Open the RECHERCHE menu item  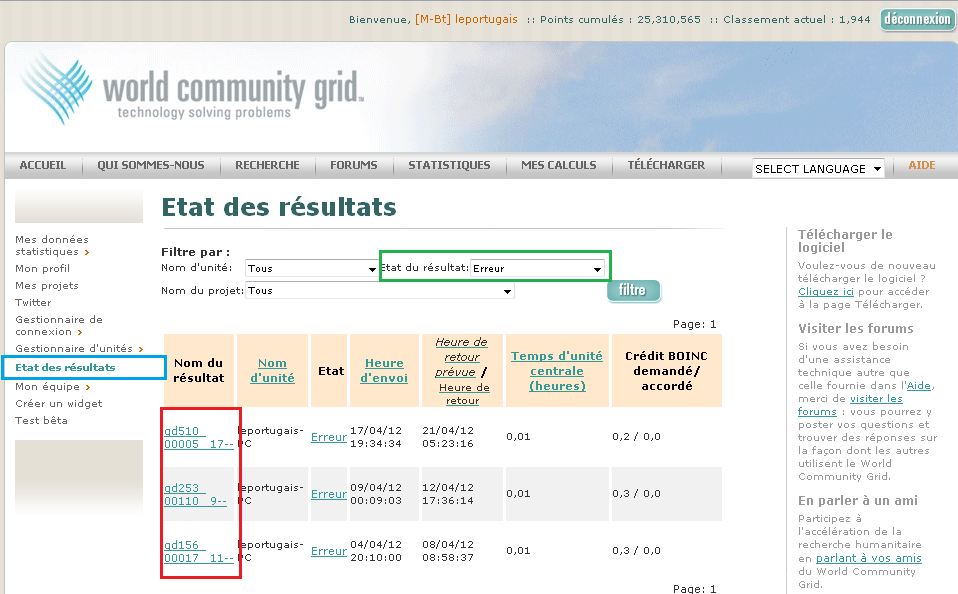[268, 165]
